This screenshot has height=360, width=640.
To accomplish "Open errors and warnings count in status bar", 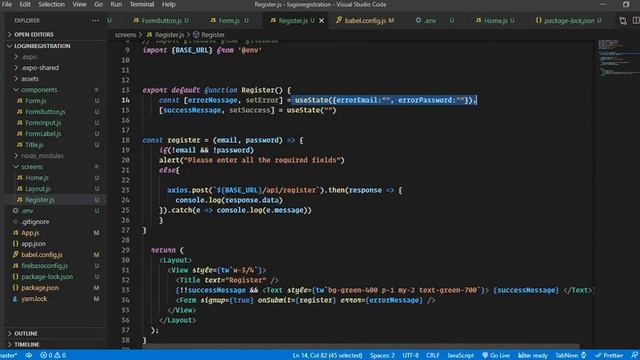I will click(x=53, y=356).
